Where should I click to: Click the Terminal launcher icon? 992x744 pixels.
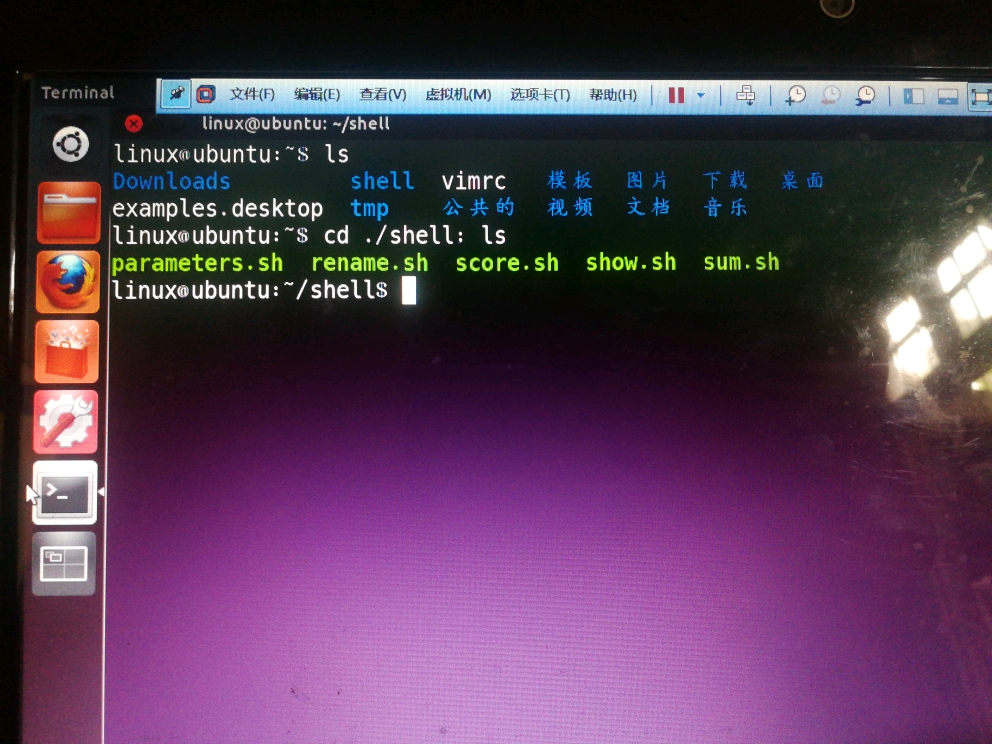click(x=65, y=492)
